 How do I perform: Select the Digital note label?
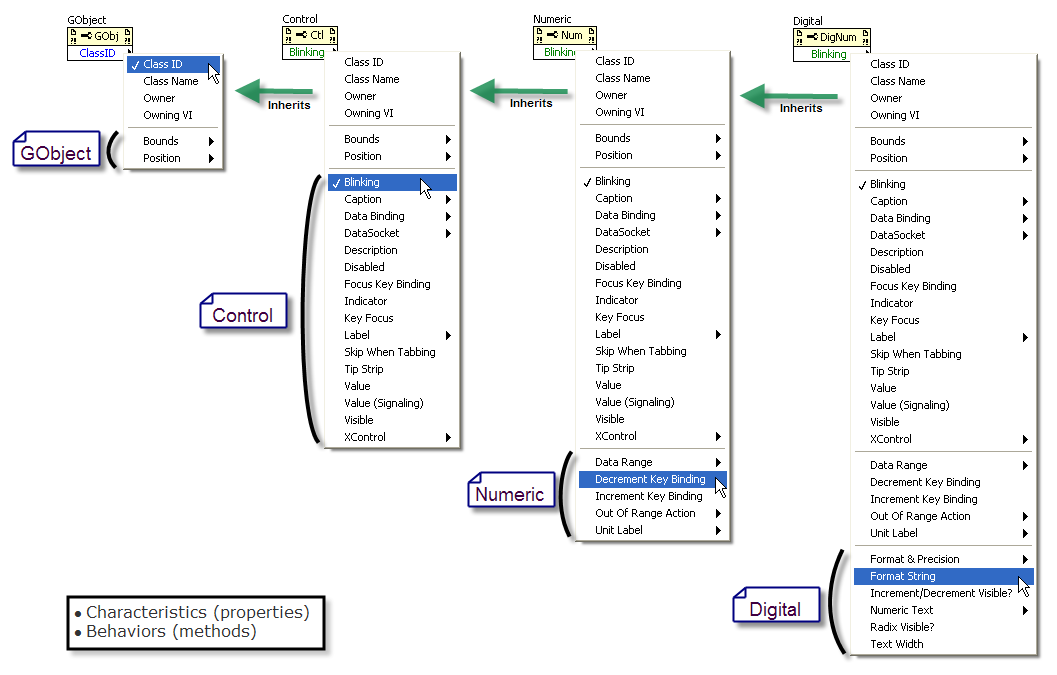click(x=775, y=609)
